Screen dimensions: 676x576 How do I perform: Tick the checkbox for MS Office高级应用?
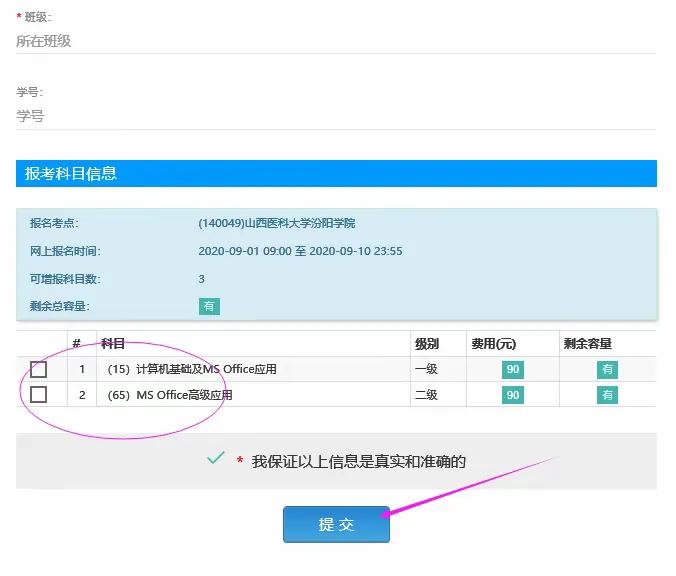pyautogui.click(x=39, y=395)
